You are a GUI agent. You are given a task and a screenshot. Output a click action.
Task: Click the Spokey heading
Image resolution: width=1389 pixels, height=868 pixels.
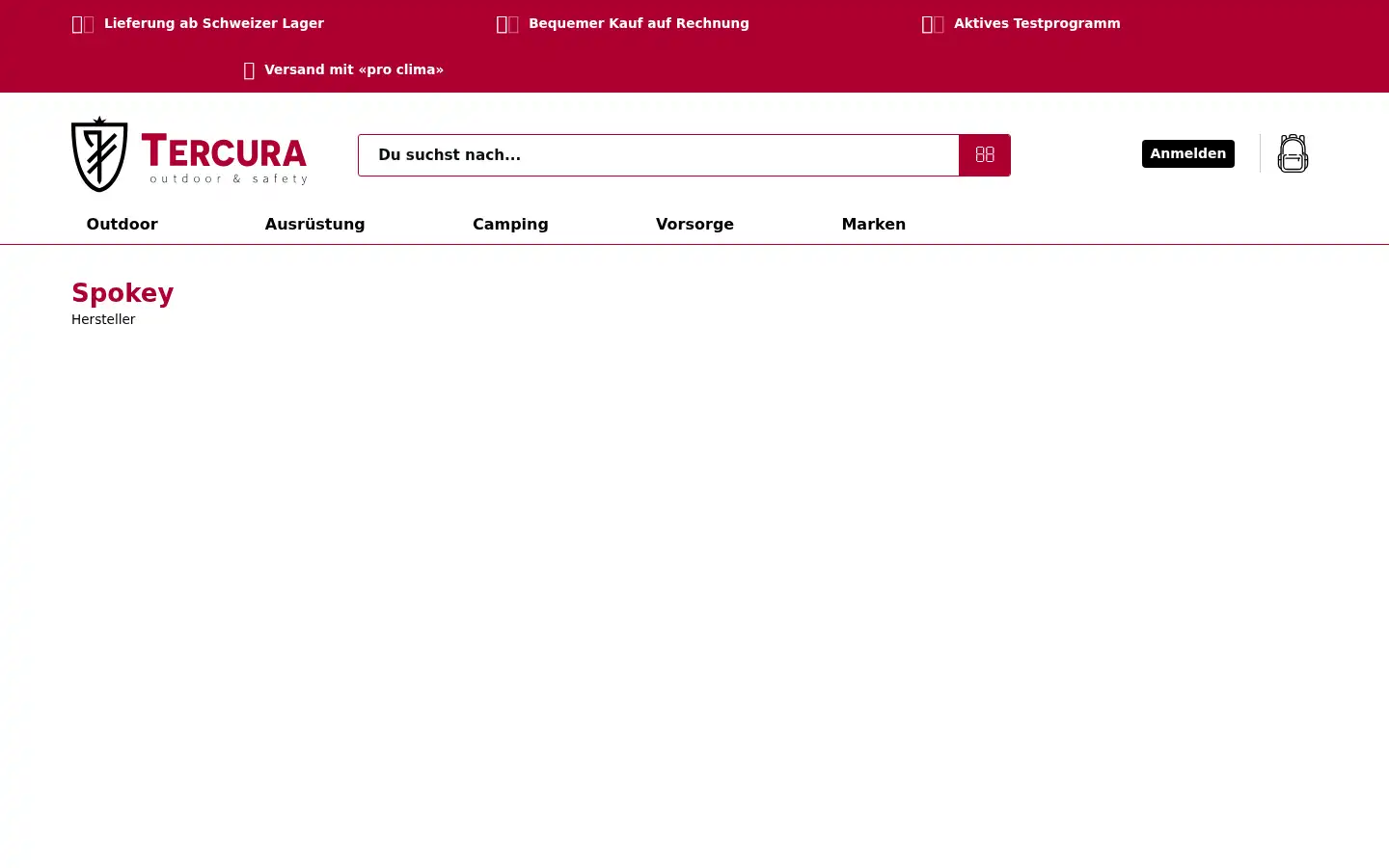pyautogui.click(x=123, y=293)
